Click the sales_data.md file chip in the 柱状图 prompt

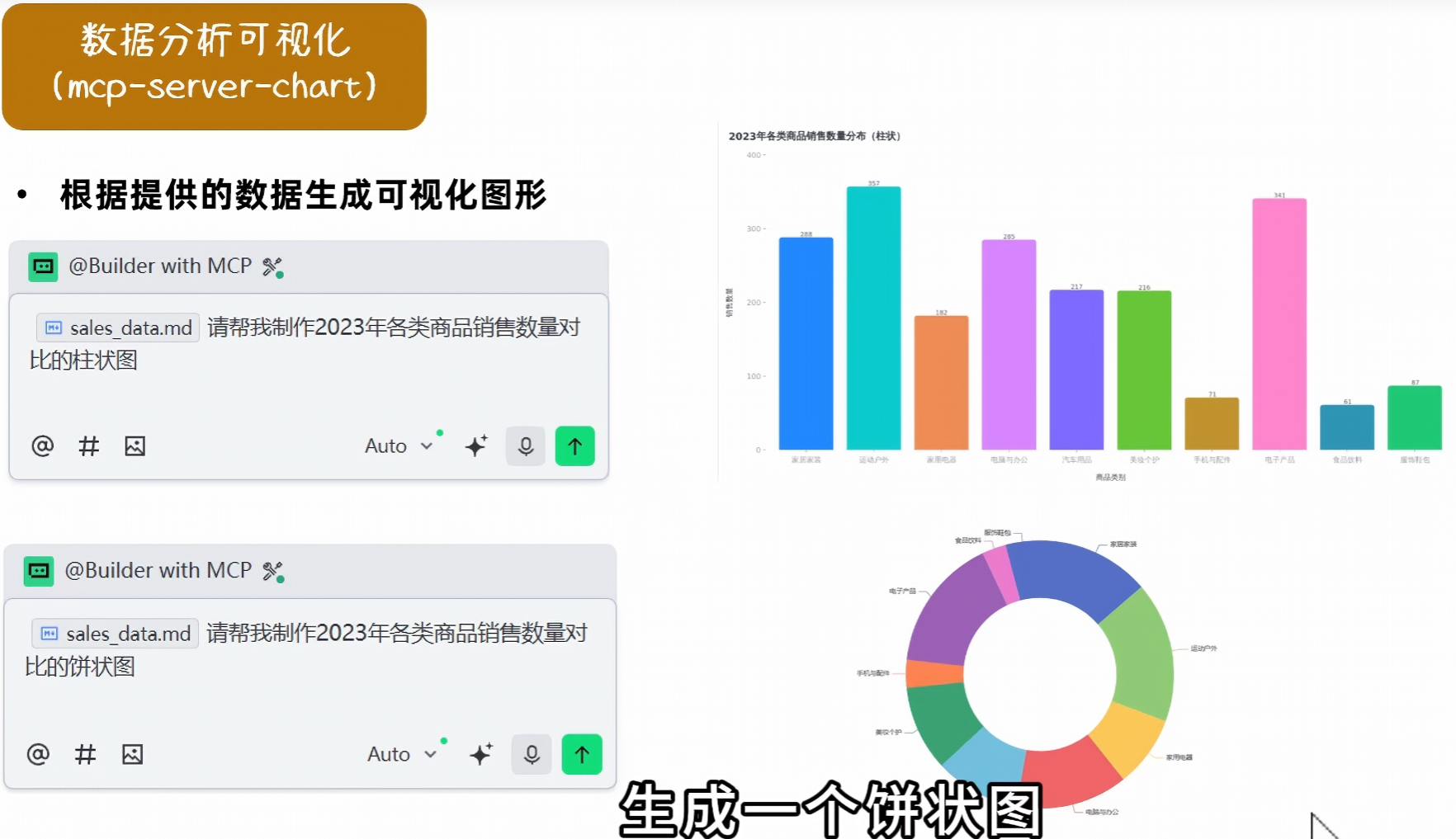118,328
